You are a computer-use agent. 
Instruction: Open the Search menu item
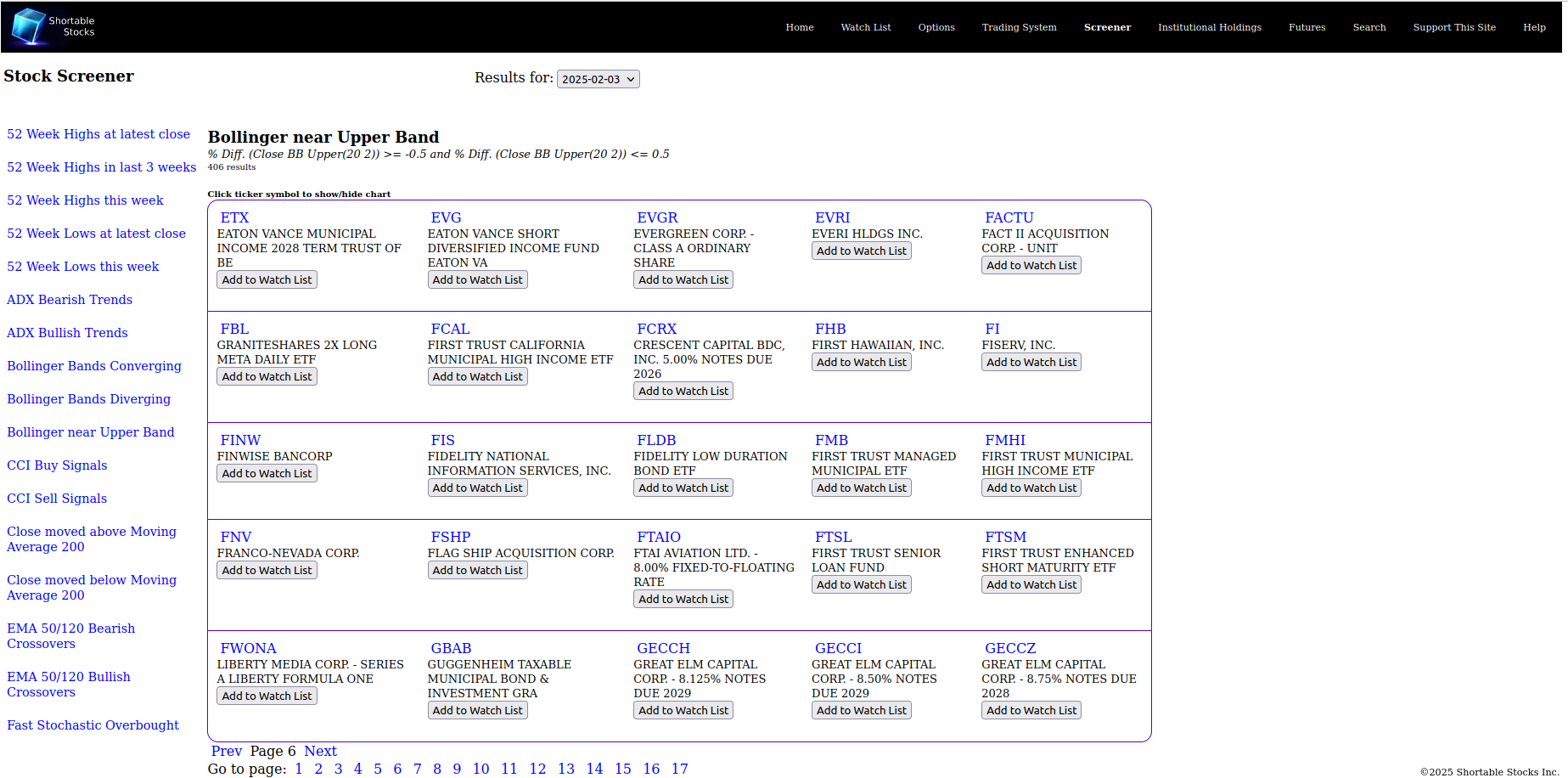point(1368,27)
